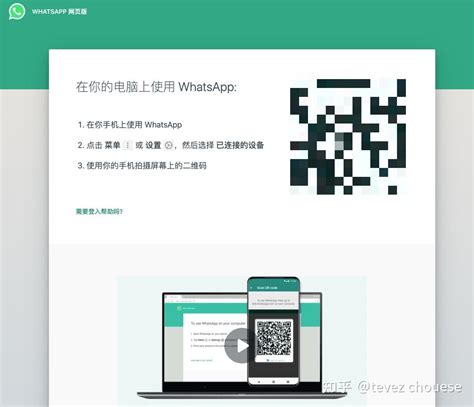This screenshot has width=474, height=407.
Task: Click the large QR code to reload
Action: click(348, 137)
